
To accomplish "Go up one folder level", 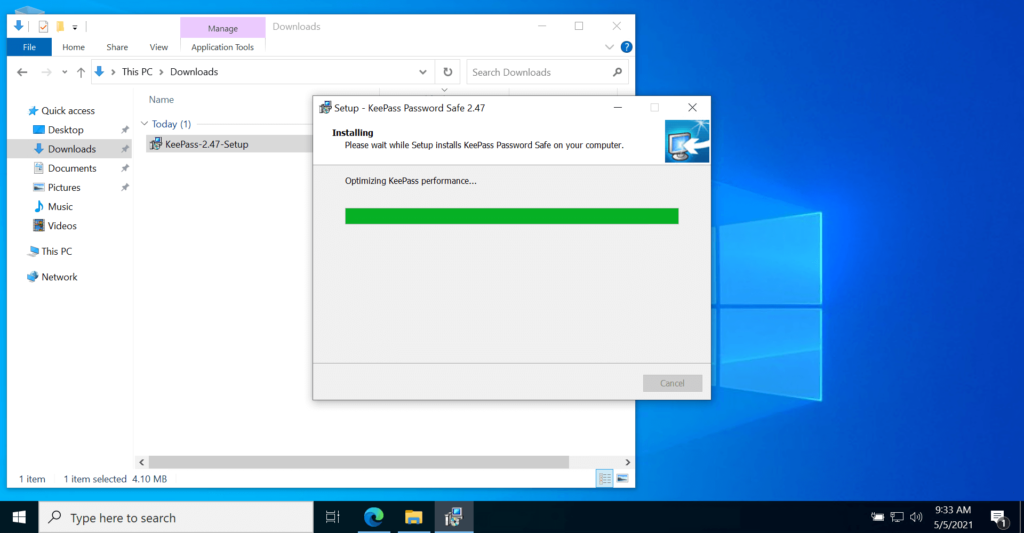I will [x=81, y=72].
